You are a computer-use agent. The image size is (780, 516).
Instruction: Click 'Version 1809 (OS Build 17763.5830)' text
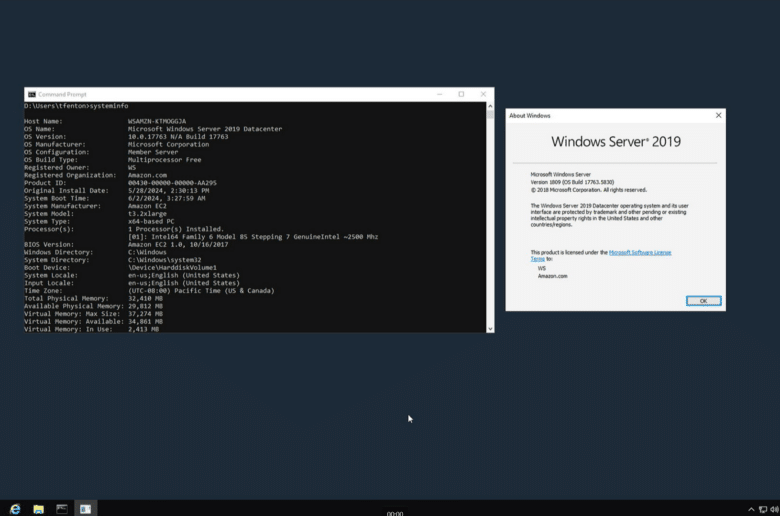572,182
